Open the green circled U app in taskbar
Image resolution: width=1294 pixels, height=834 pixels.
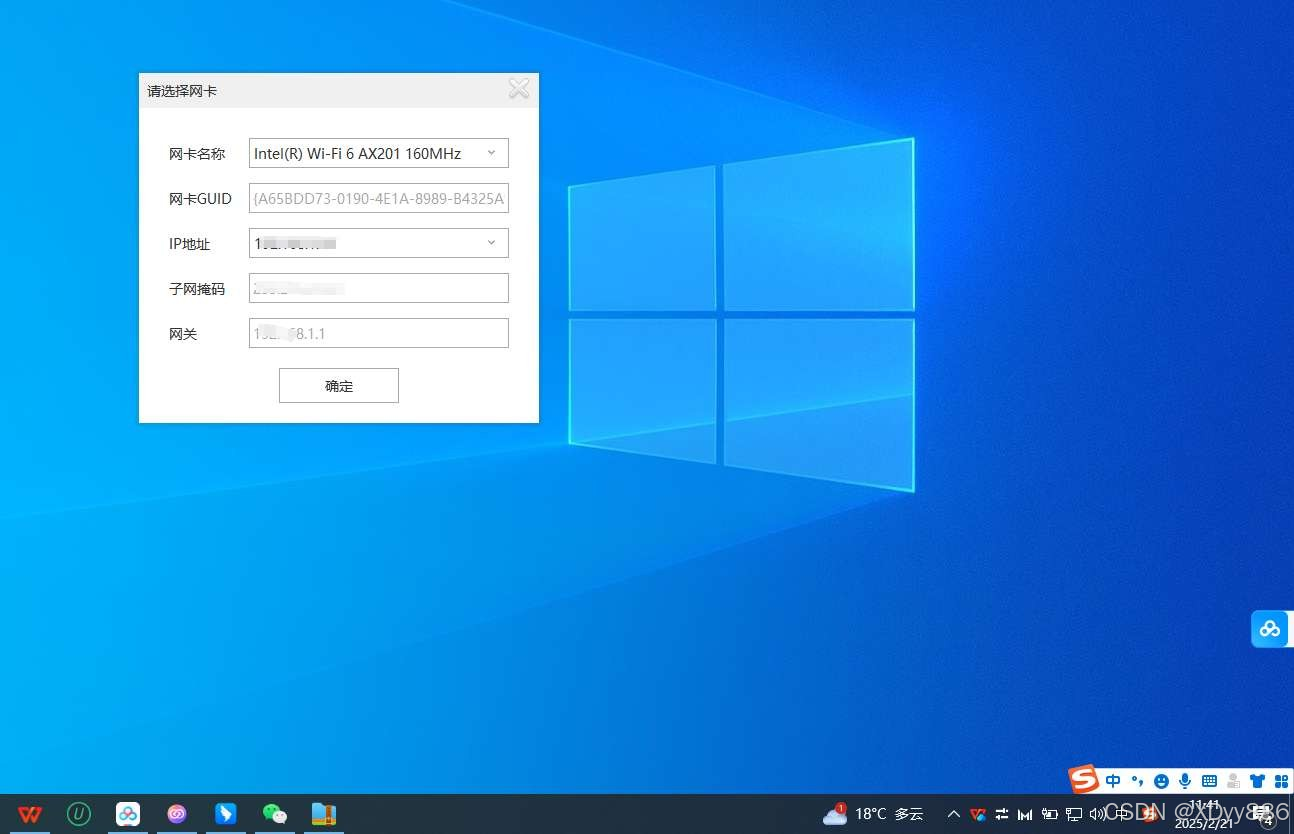pyautogui.click(x=79, y=814)
